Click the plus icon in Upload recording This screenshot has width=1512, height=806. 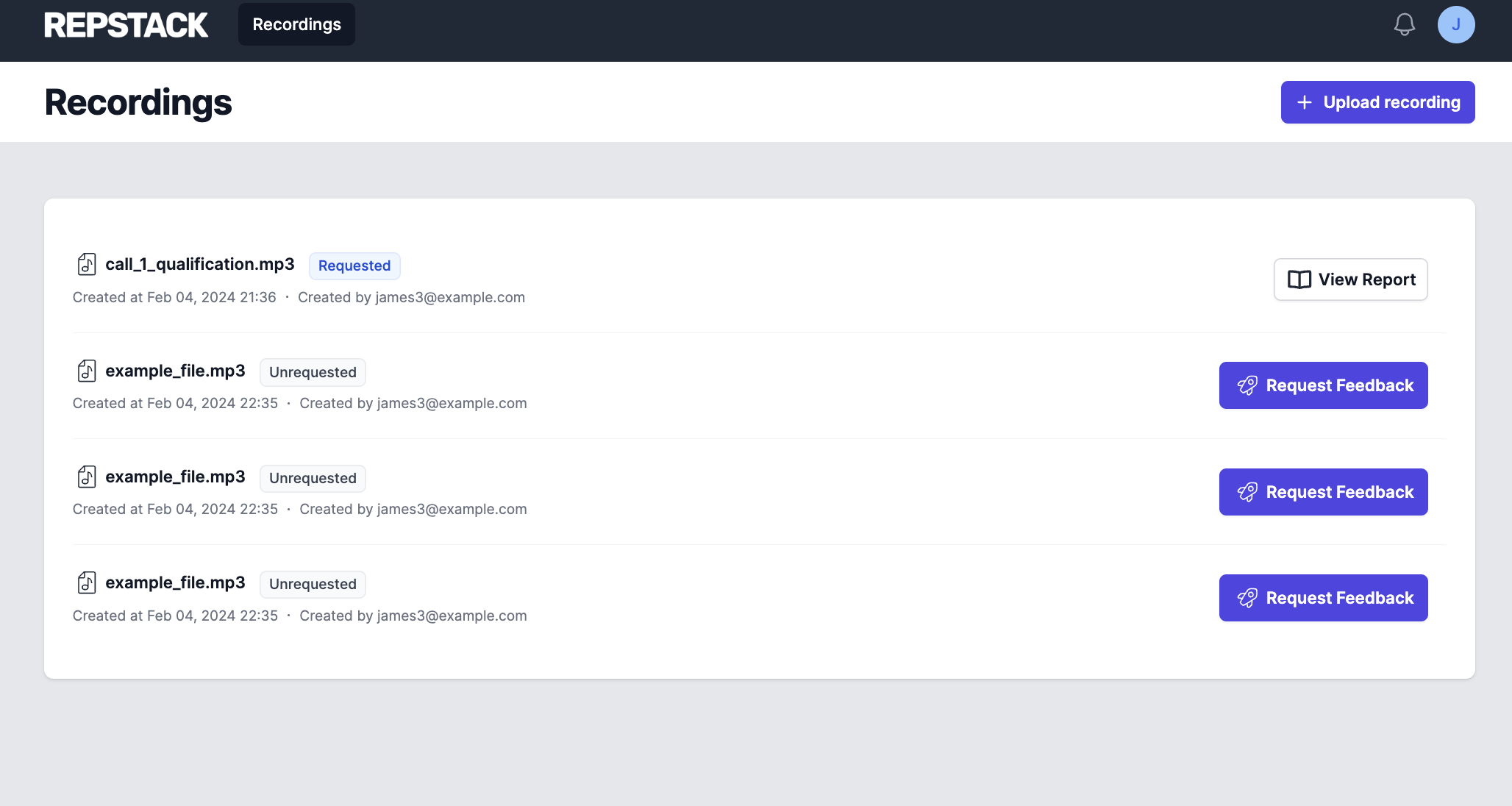point(1304,102)
